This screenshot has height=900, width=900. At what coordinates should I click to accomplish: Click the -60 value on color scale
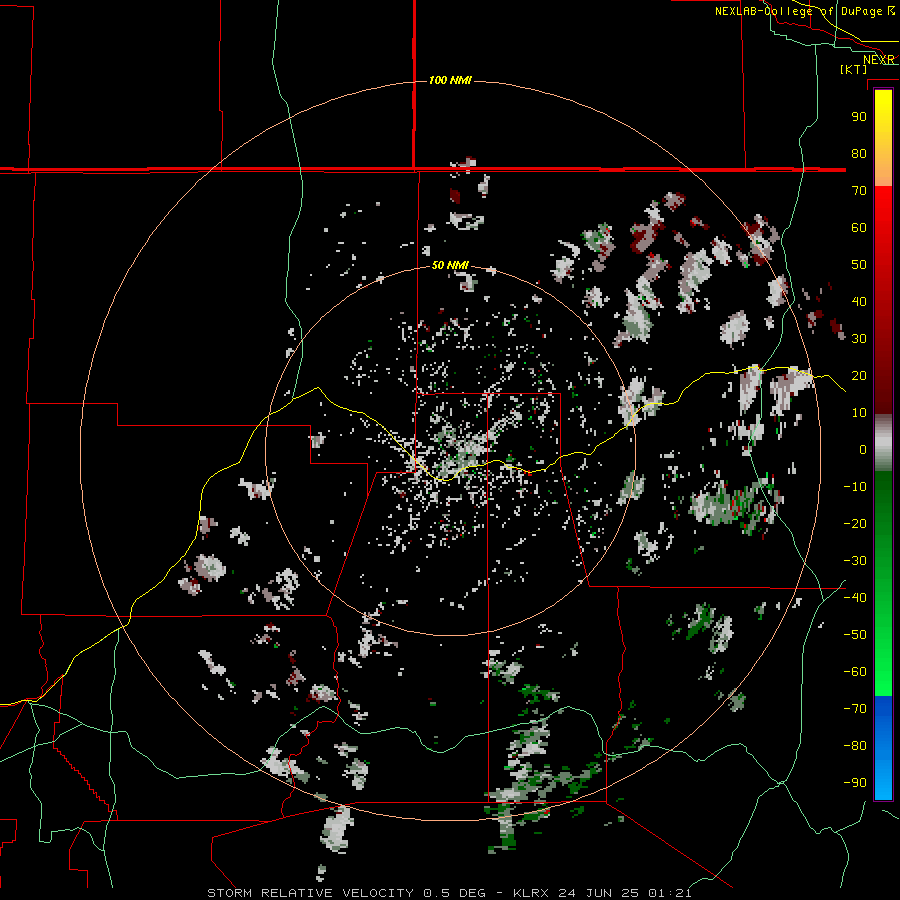pyautogui.click(x=855, y=672)
